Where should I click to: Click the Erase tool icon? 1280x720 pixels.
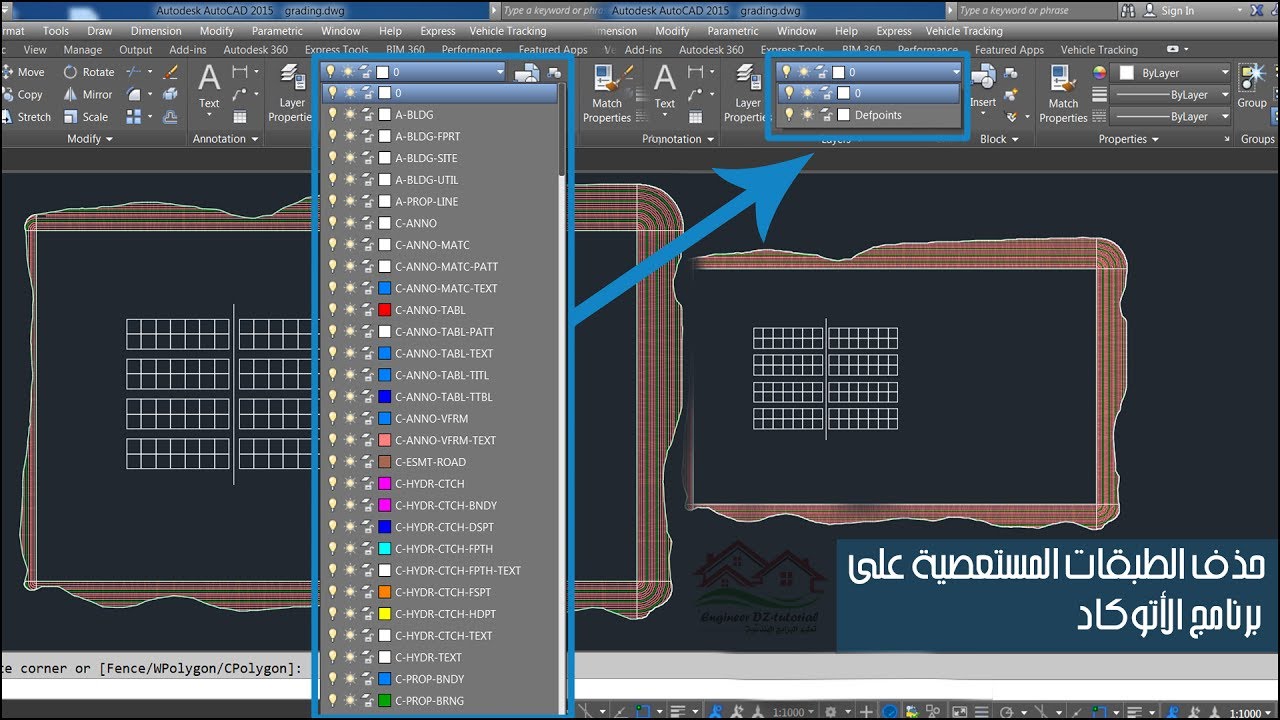click(x=170, y=72)
